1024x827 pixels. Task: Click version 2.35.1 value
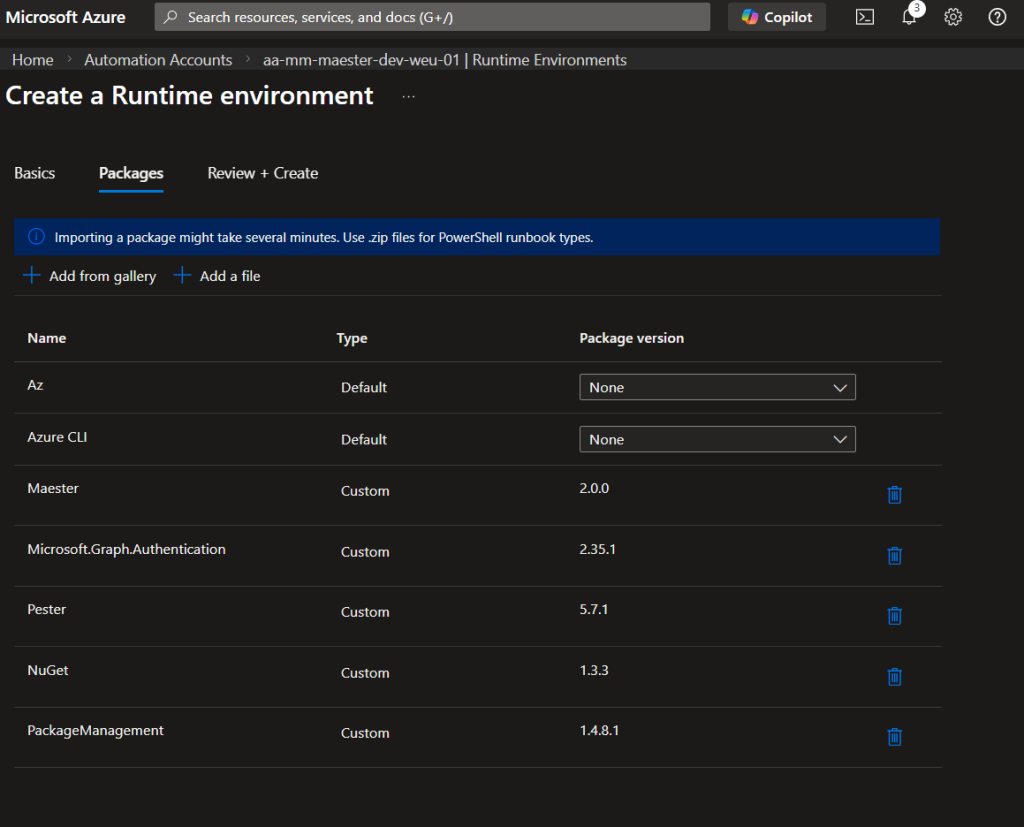598,549
